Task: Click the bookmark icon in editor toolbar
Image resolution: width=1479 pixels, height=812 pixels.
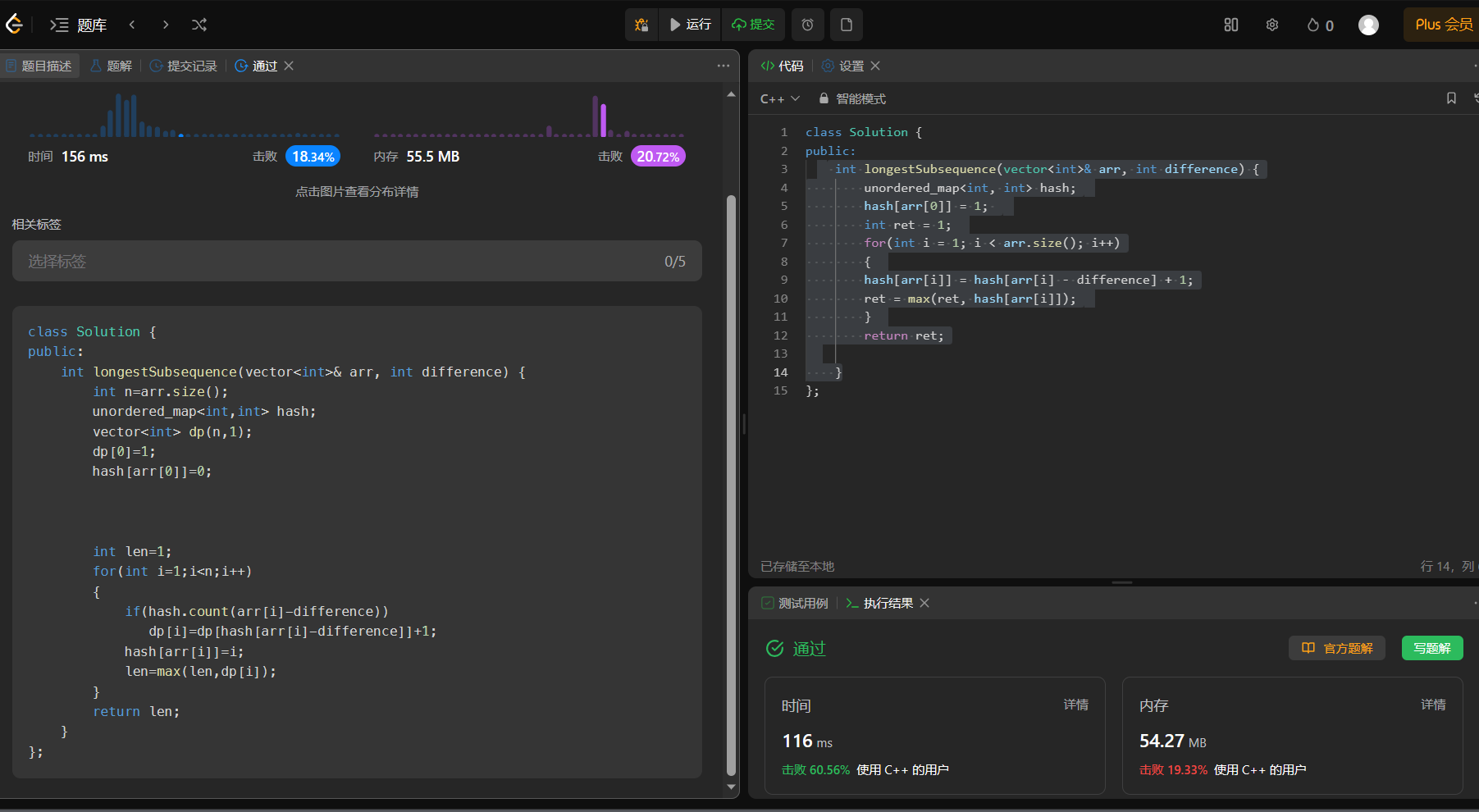Action: 1451,98
